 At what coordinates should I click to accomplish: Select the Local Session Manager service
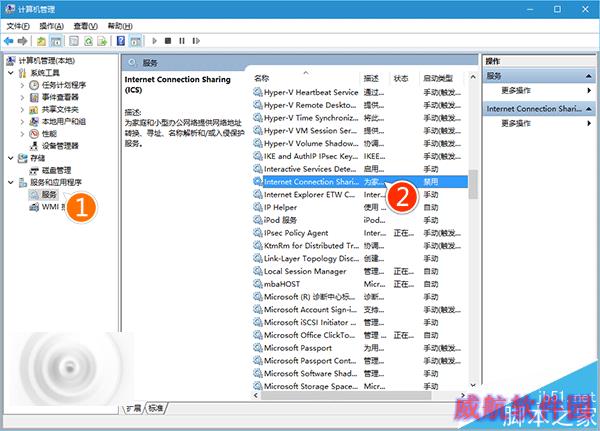[x=360, y=271]
